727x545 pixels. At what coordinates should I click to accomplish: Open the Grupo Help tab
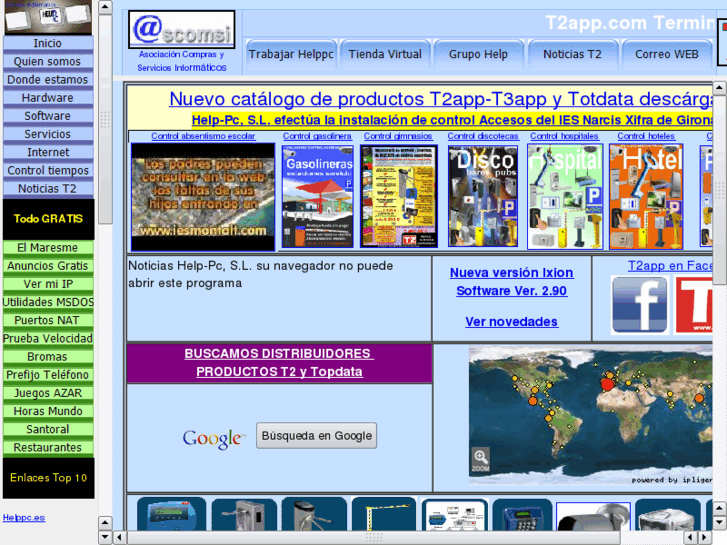(478, 54)
